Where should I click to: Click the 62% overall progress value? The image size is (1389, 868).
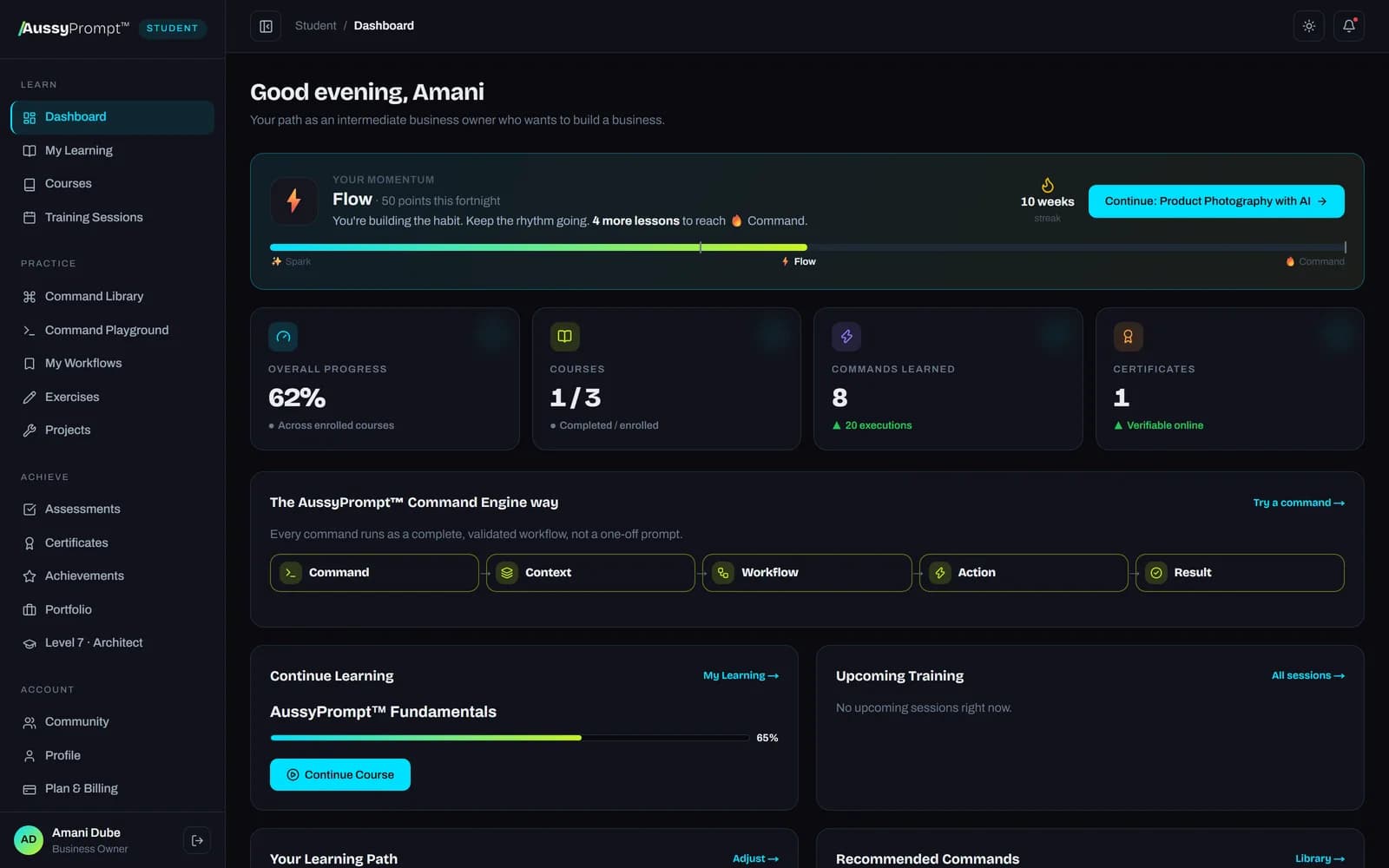[x=297, y=398]
